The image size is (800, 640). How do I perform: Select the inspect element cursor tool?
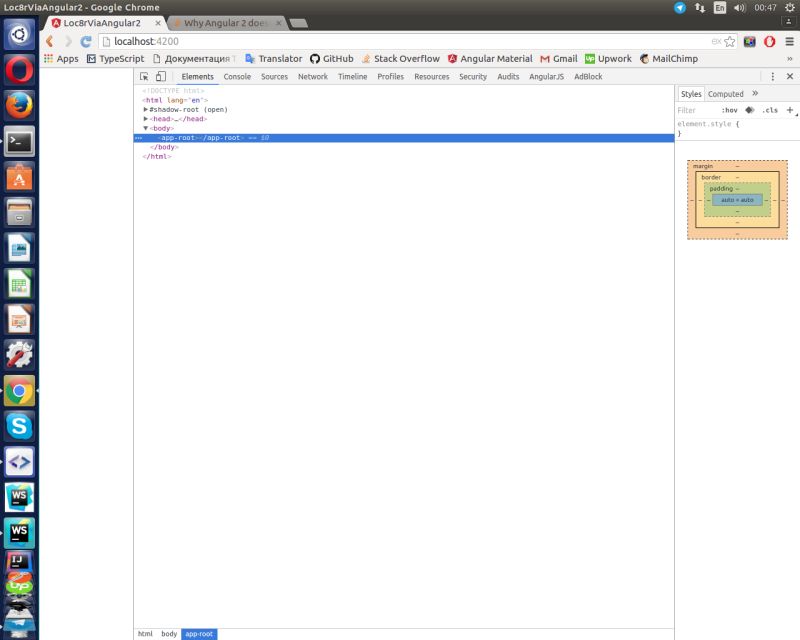pos(143,75)
